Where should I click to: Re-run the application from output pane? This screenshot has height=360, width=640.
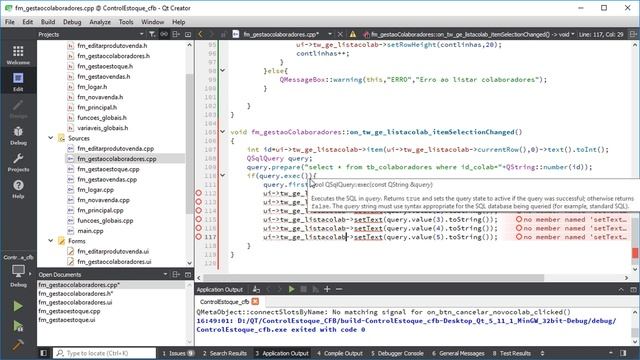coord(291,289)
